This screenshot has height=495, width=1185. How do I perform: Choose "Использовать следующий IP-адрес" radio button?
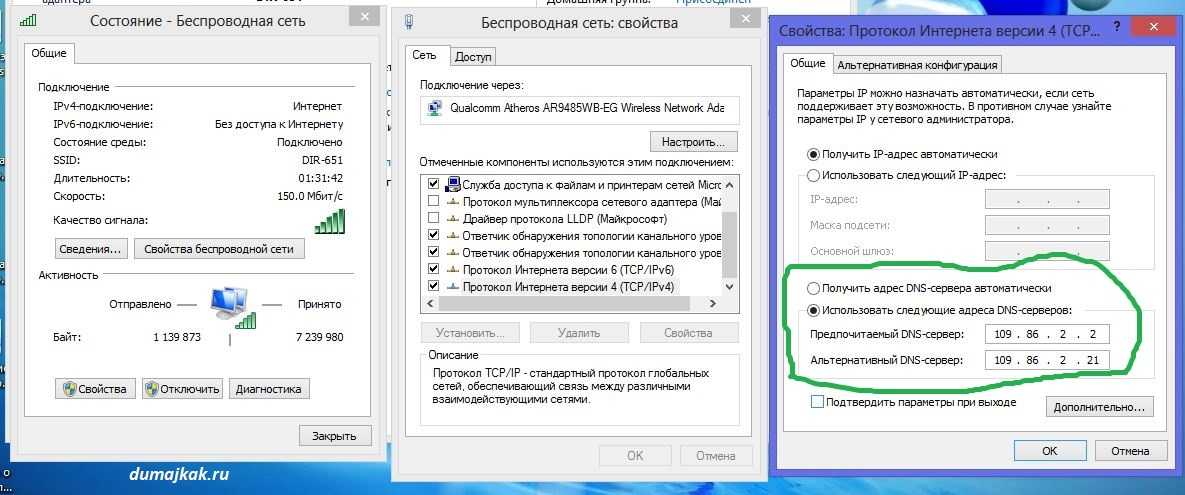click(814, 175)
